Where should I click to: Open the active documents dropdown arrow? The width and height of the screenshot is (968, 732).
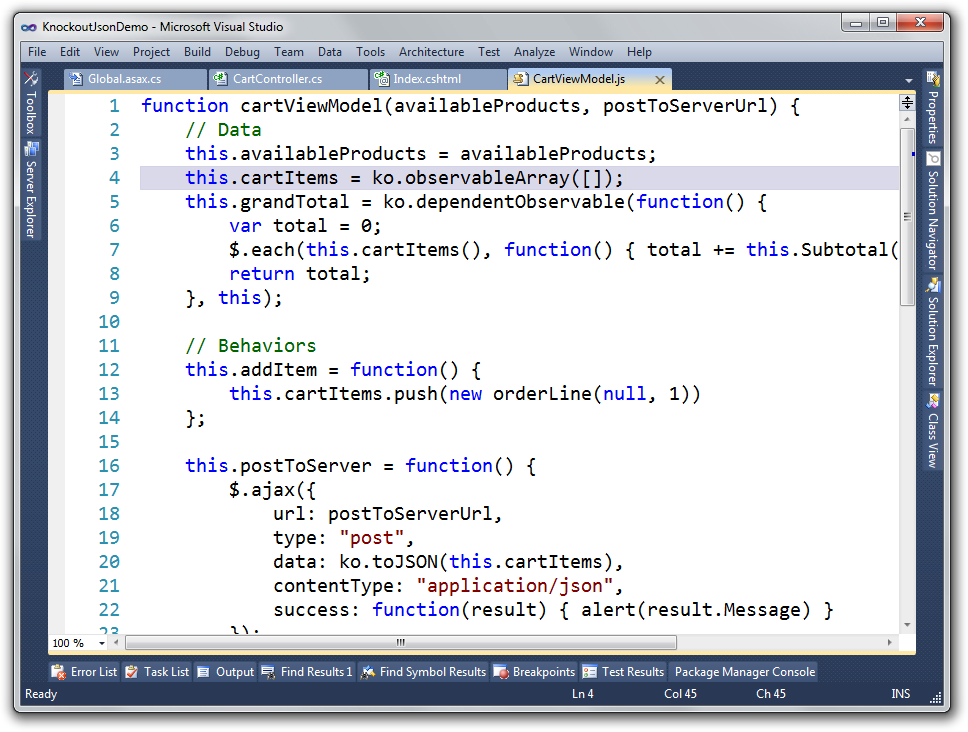pos(909,81)
